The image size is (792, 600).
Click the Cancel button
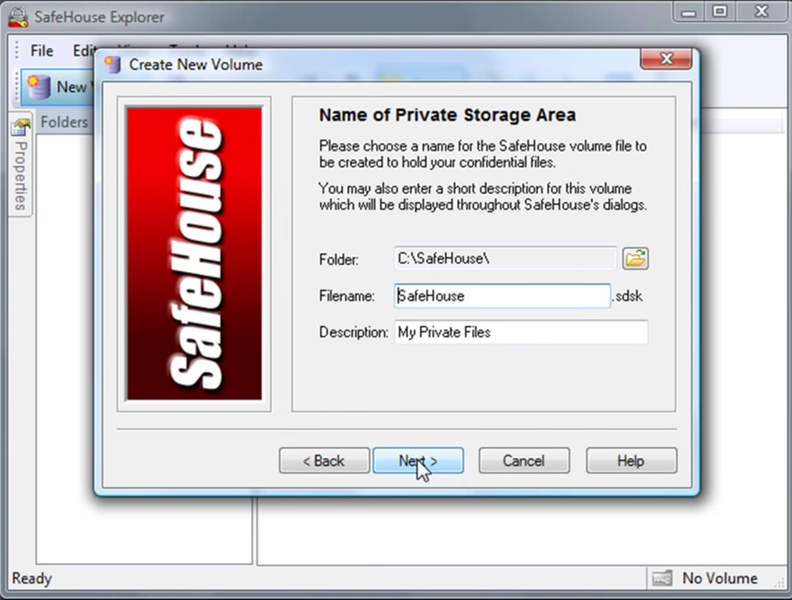(524, 461)
